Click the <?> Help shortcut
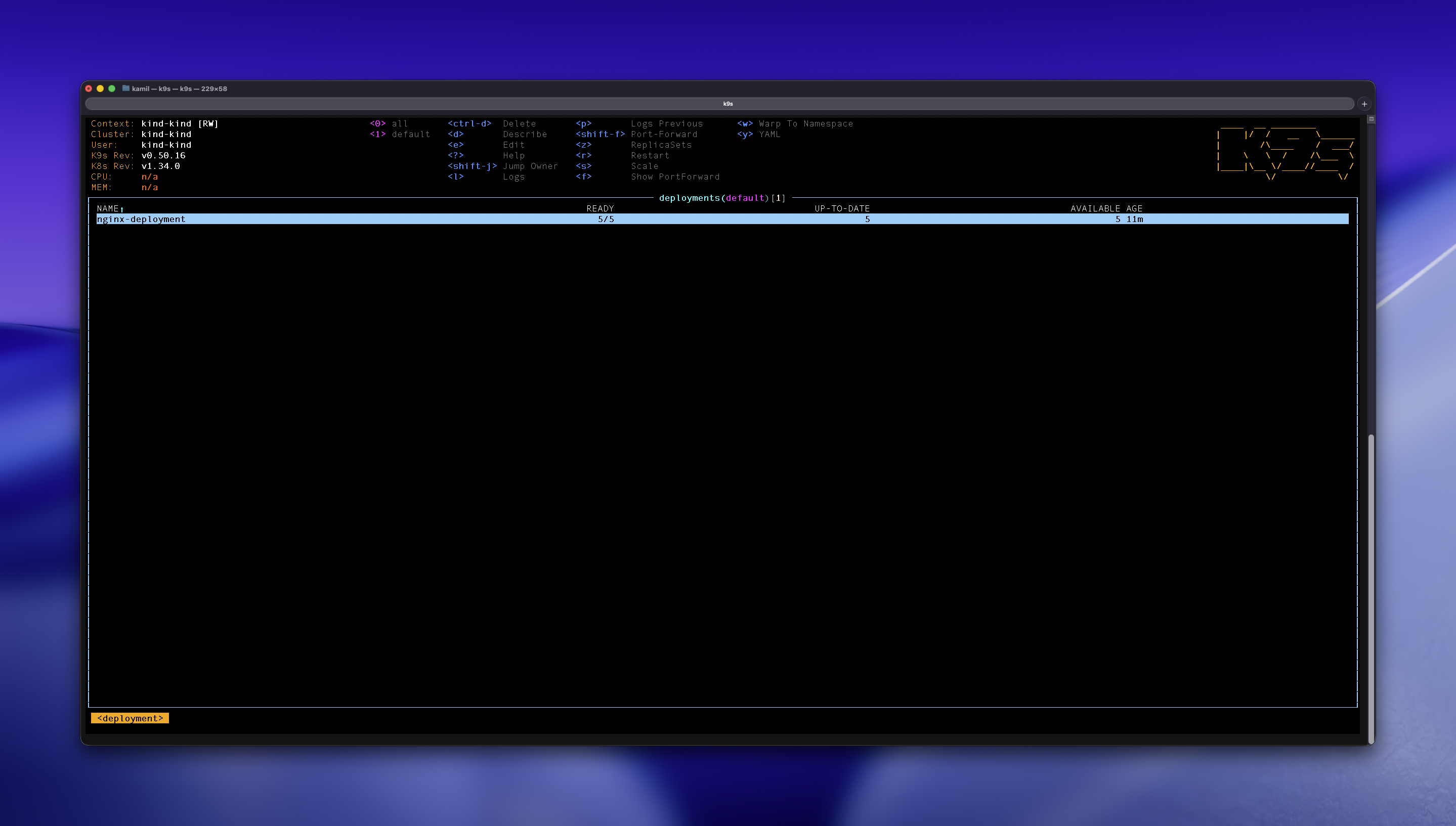This screenshot has height=826, width=1456. (x=486, y=155)
